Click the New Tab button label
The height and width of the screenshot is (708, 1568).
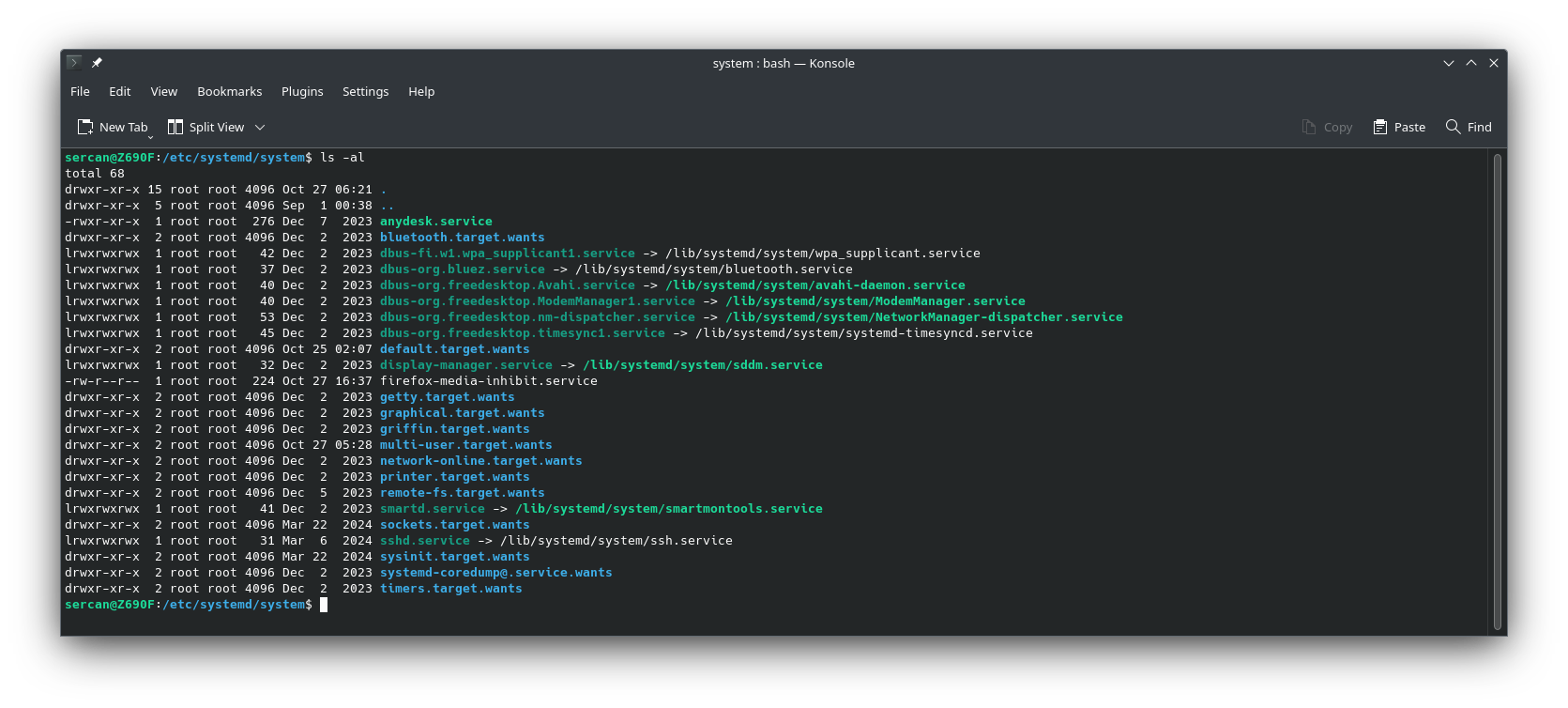[124, 127]
